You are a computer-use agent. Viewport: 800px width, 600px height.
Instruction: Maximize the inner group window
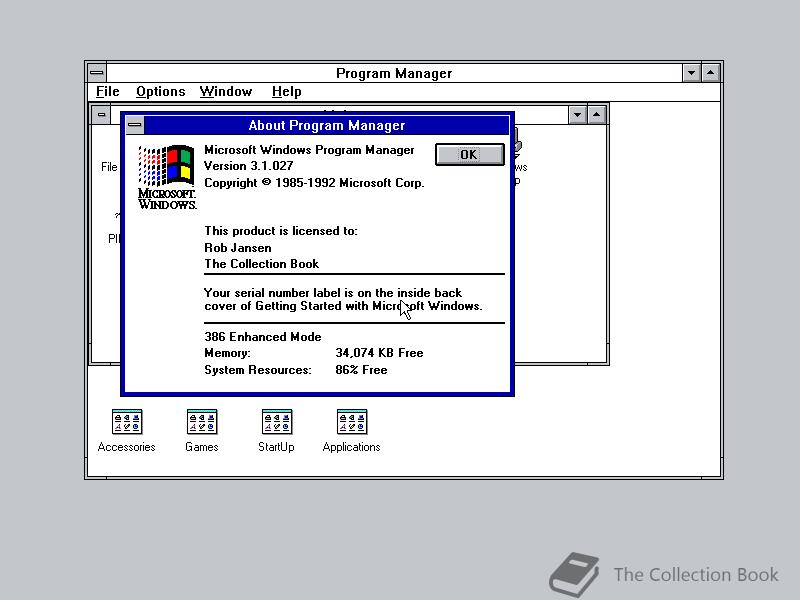click(x=596, y=115)
